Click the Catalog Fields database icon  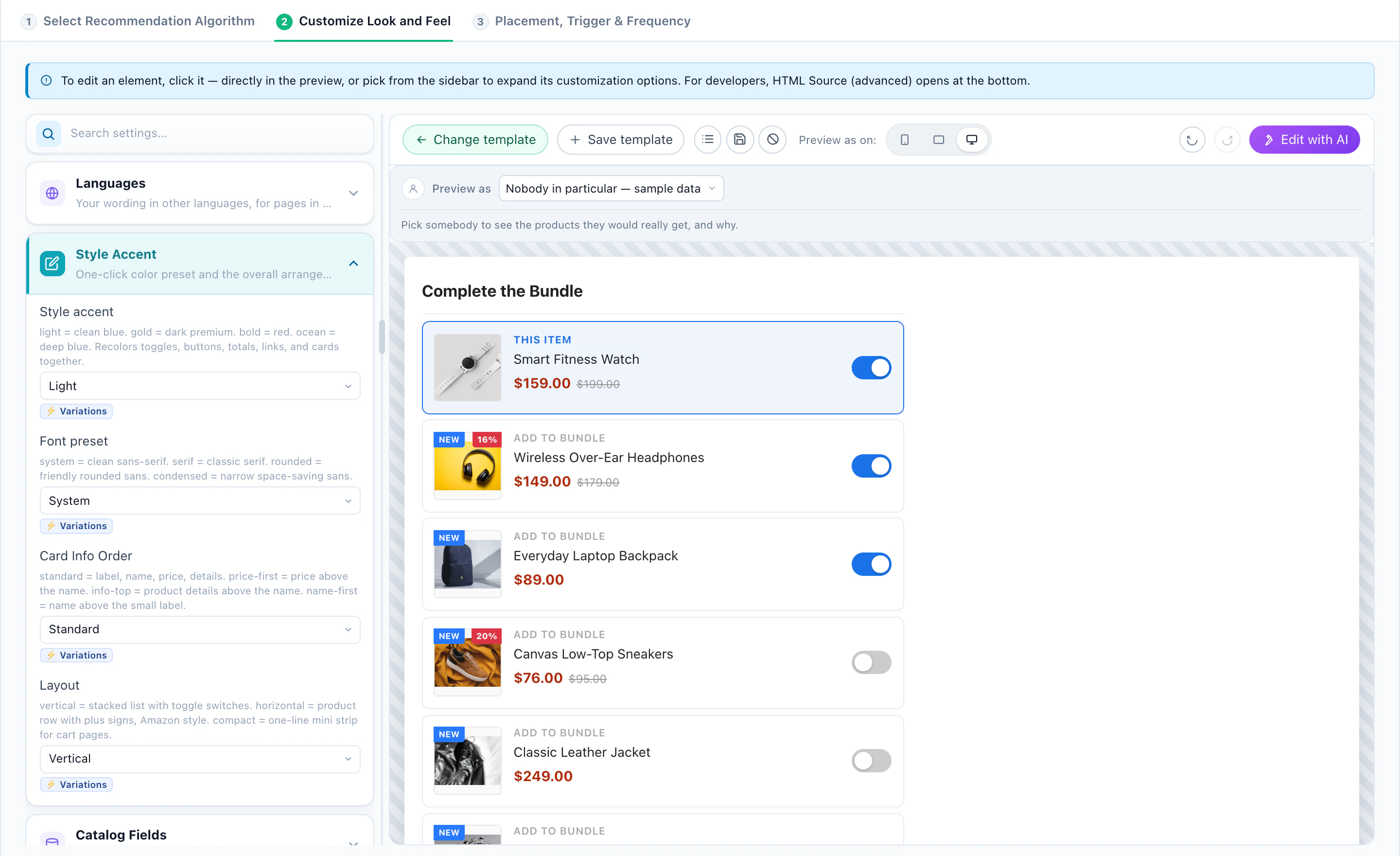pyautogui.click(x=52, y=842)
